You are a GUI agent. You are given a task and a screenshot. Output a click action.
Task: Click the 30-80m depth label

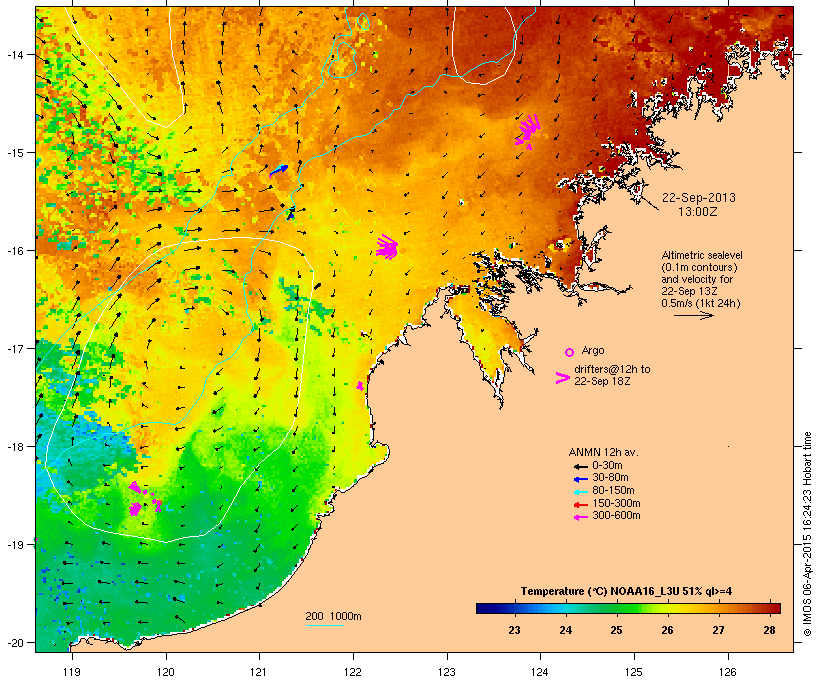pos(610,478)
